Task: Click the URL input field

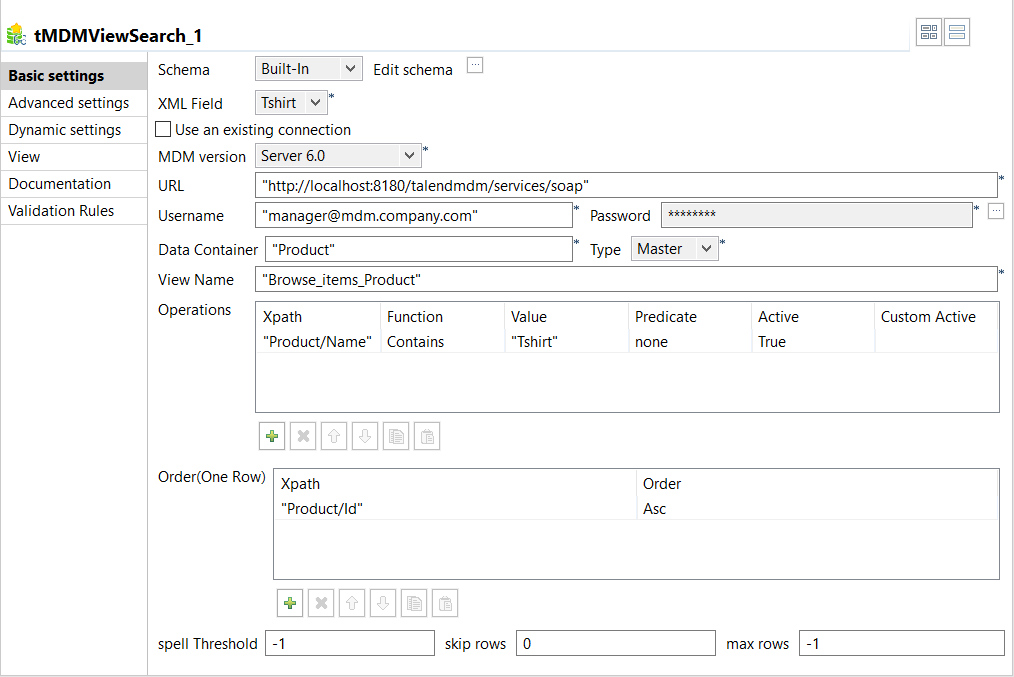Action: pyautogui.click(x=625, y=186)
